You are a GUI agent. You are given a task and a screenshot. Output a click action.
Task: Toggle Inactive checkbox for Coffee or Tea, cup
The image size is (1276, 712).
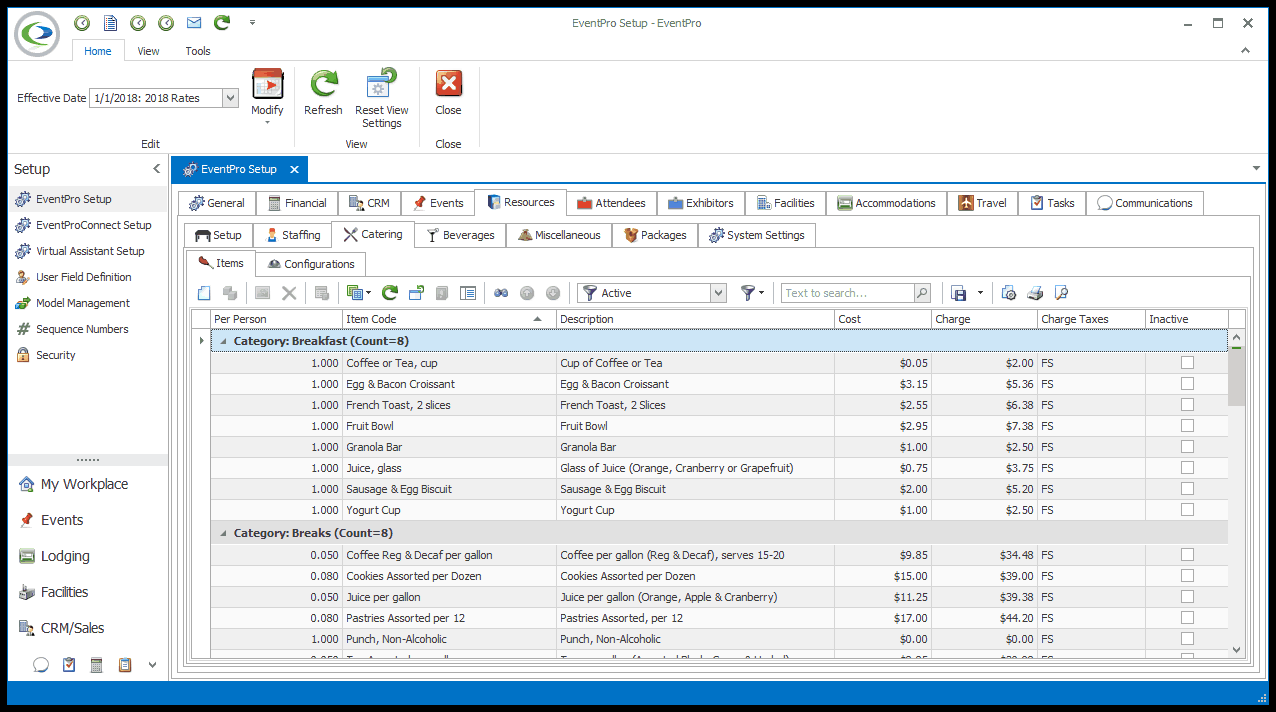tap(1187, 363)
